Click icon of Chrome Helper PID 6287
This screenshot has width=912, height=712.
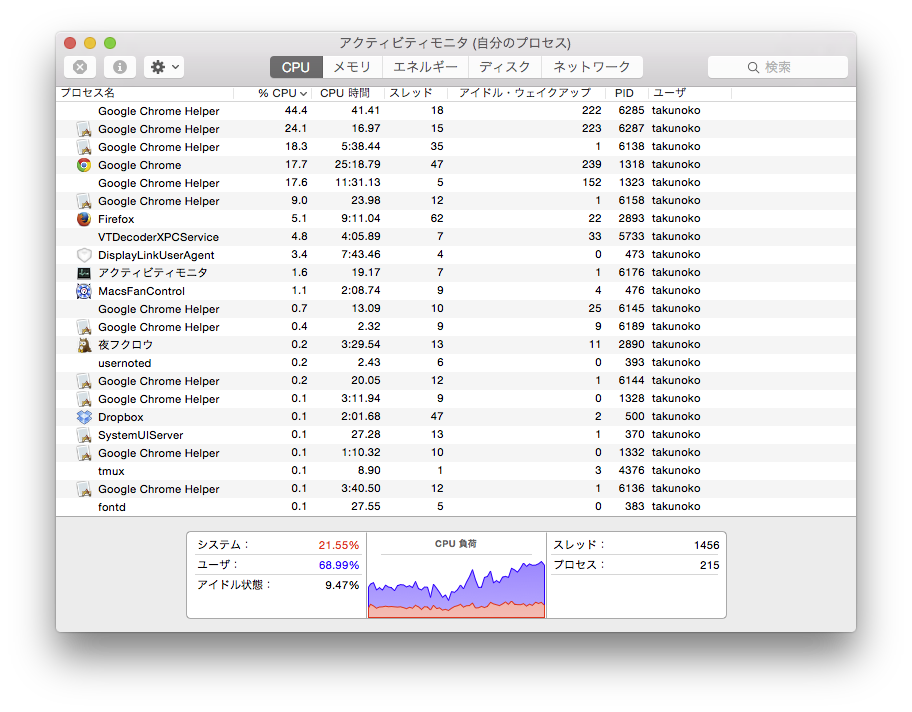click(x=84, y=129)
